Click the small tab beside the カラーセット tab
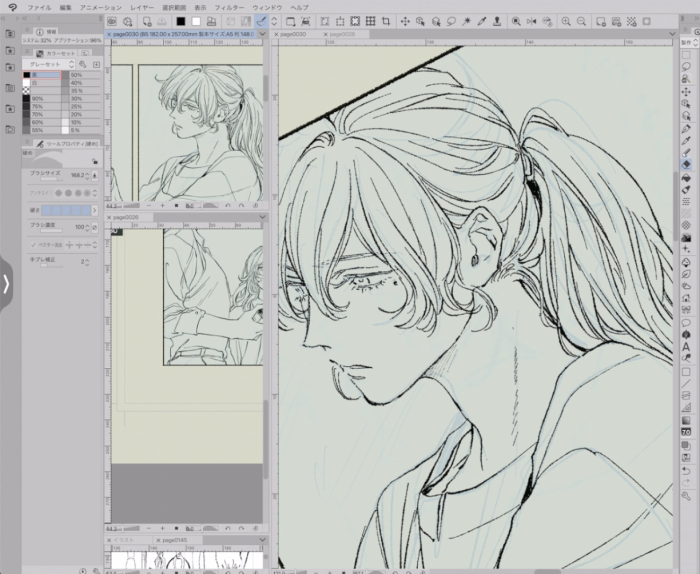The image size is (700, 574). tap(84, 53)
